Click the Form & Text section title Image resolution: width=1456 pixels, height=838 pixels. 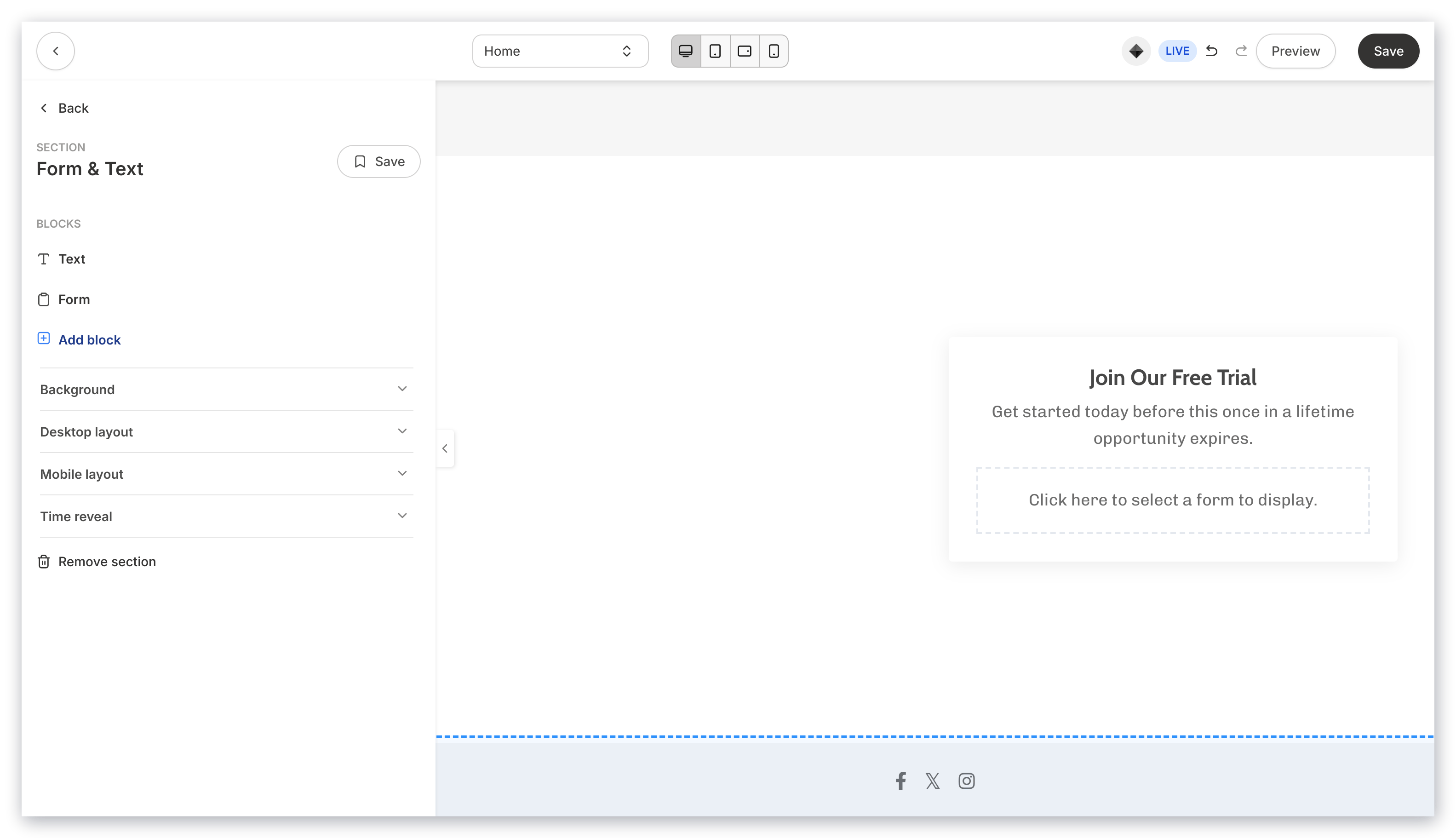(x=90, y=169)
